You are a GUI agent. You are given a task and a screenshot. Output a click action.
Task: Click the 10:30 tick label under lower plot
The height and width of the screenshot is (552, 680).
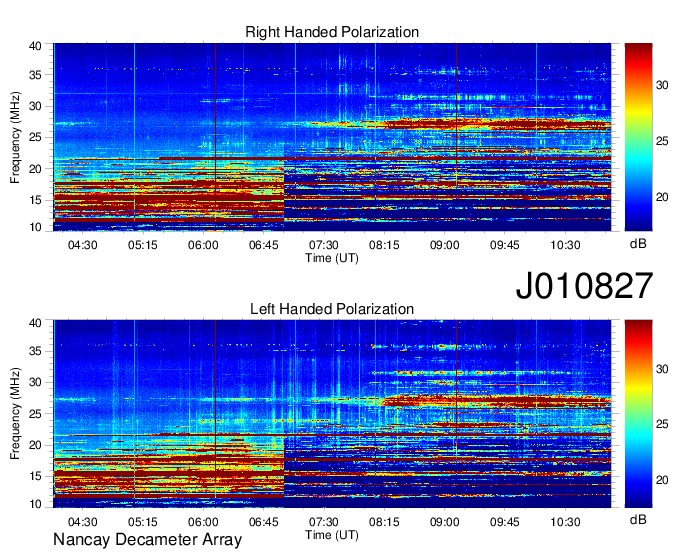[565, 522]
